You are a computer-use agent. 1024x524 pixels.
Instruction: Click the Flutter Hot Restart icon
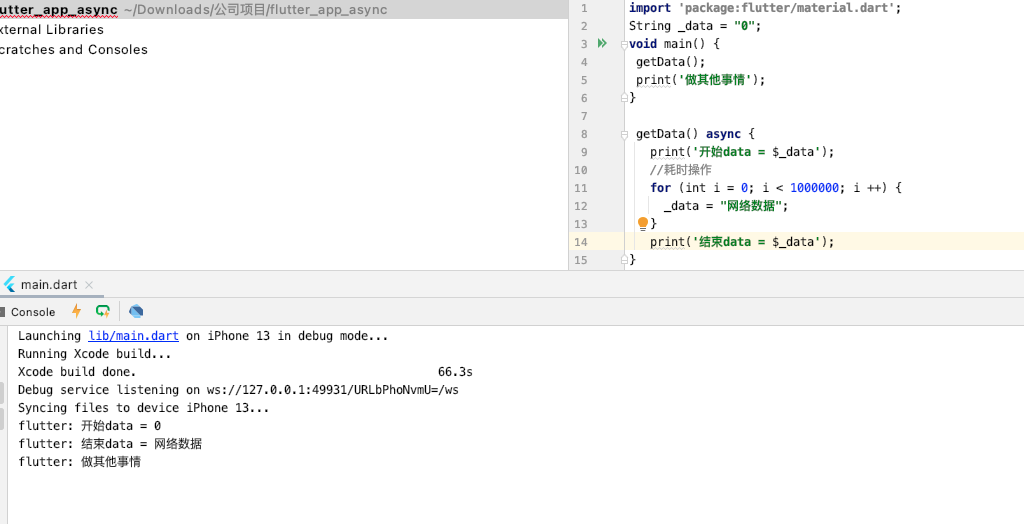(103, 311)
